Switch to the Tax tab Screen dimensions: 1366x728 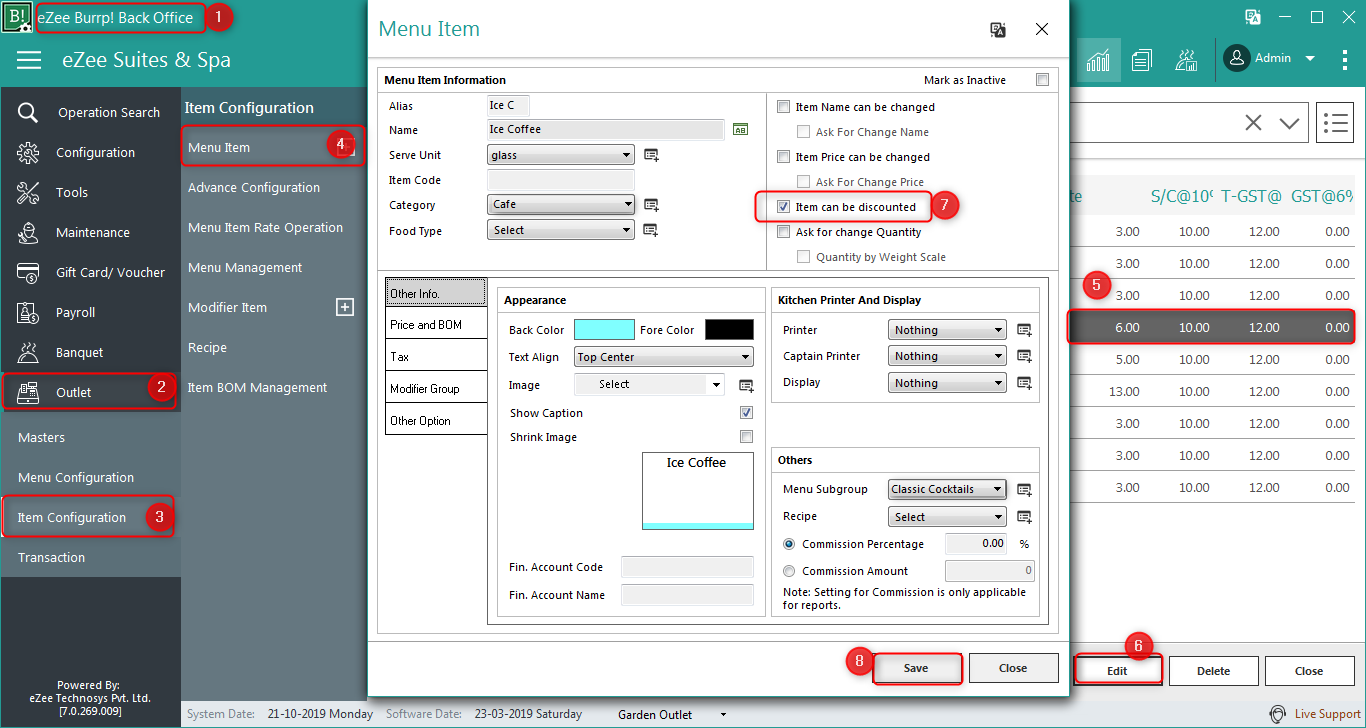pos(437,357)
